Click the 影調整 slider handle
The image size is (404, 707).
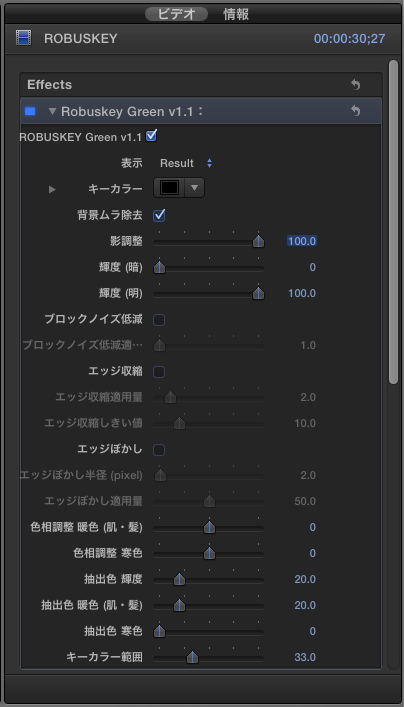pos(258,241)
